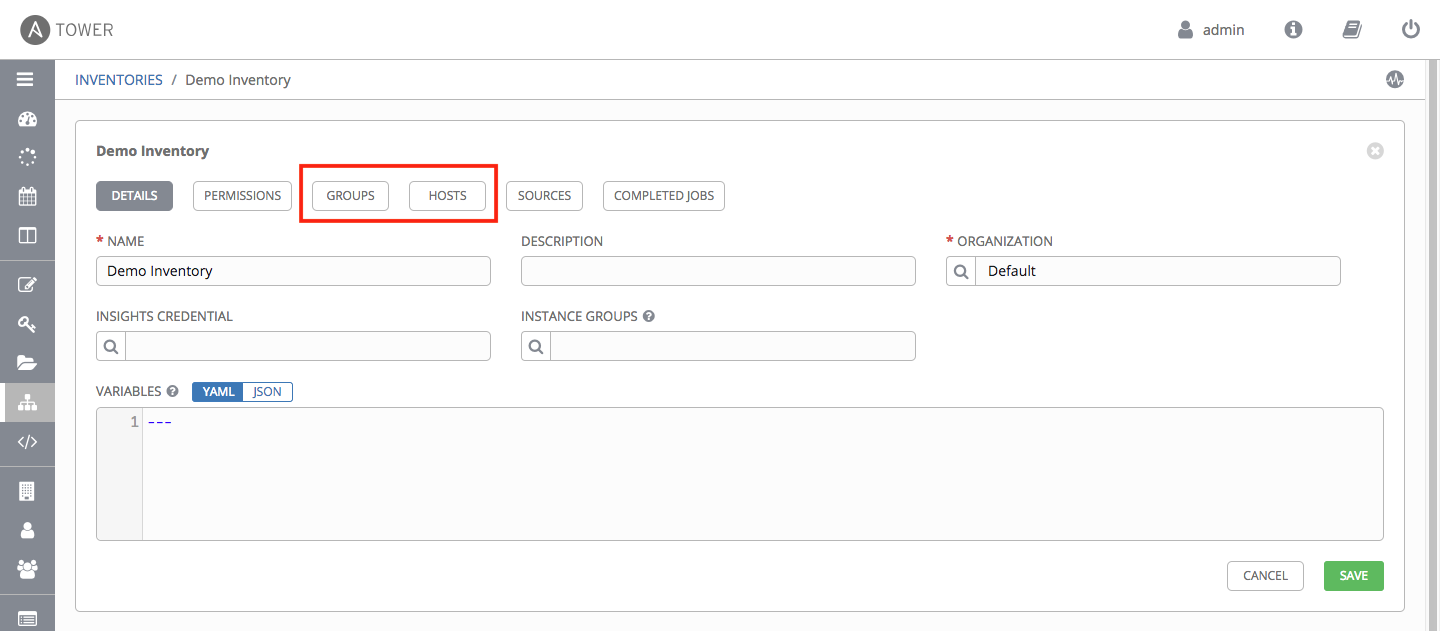This screenshot has height=631, width=1440.
Task: Select YAML variables format
Action: coord(218,392)
